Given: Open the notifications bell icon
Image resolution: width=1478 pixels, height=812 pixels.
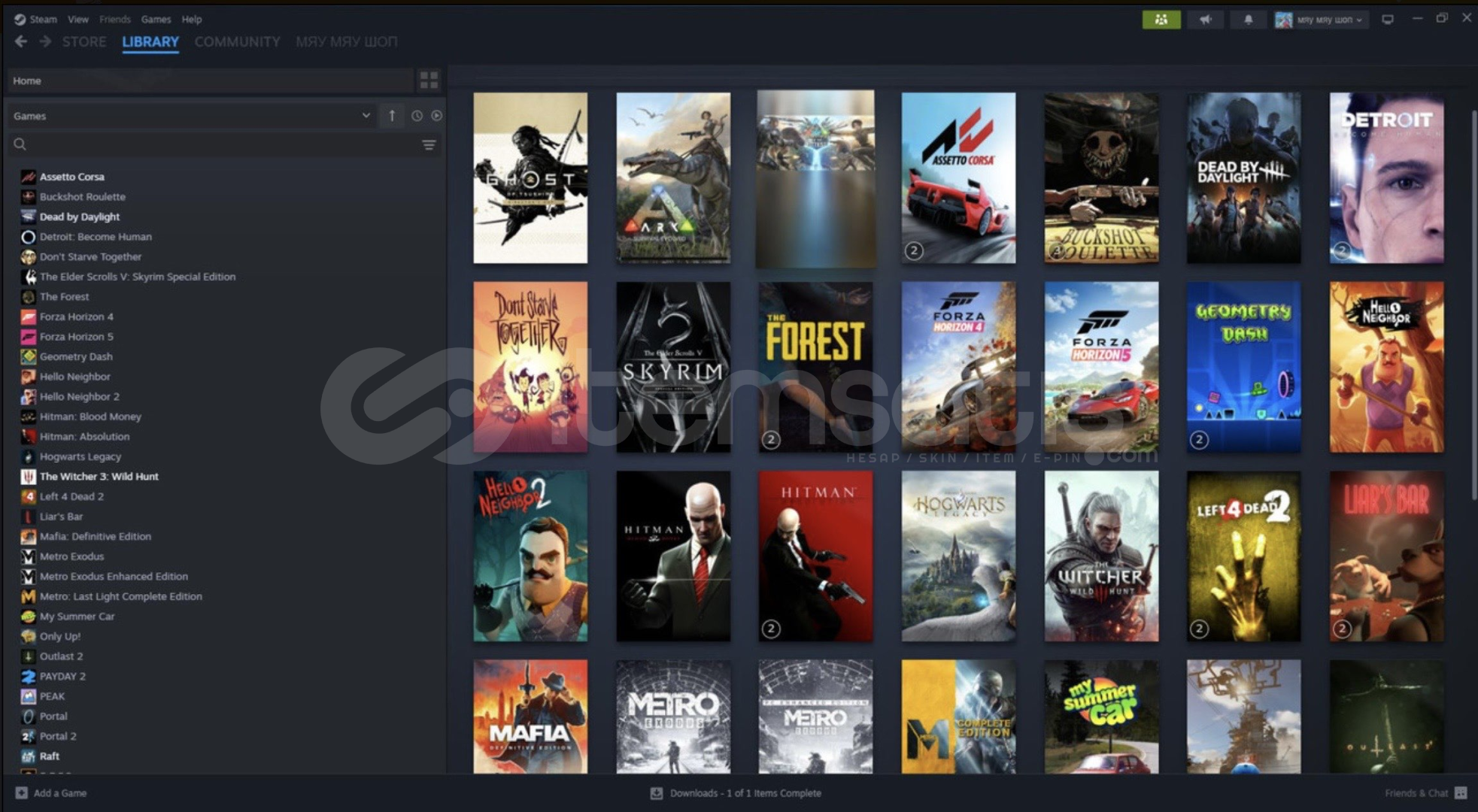Looking at the screenshot, I should (1248, 20).
